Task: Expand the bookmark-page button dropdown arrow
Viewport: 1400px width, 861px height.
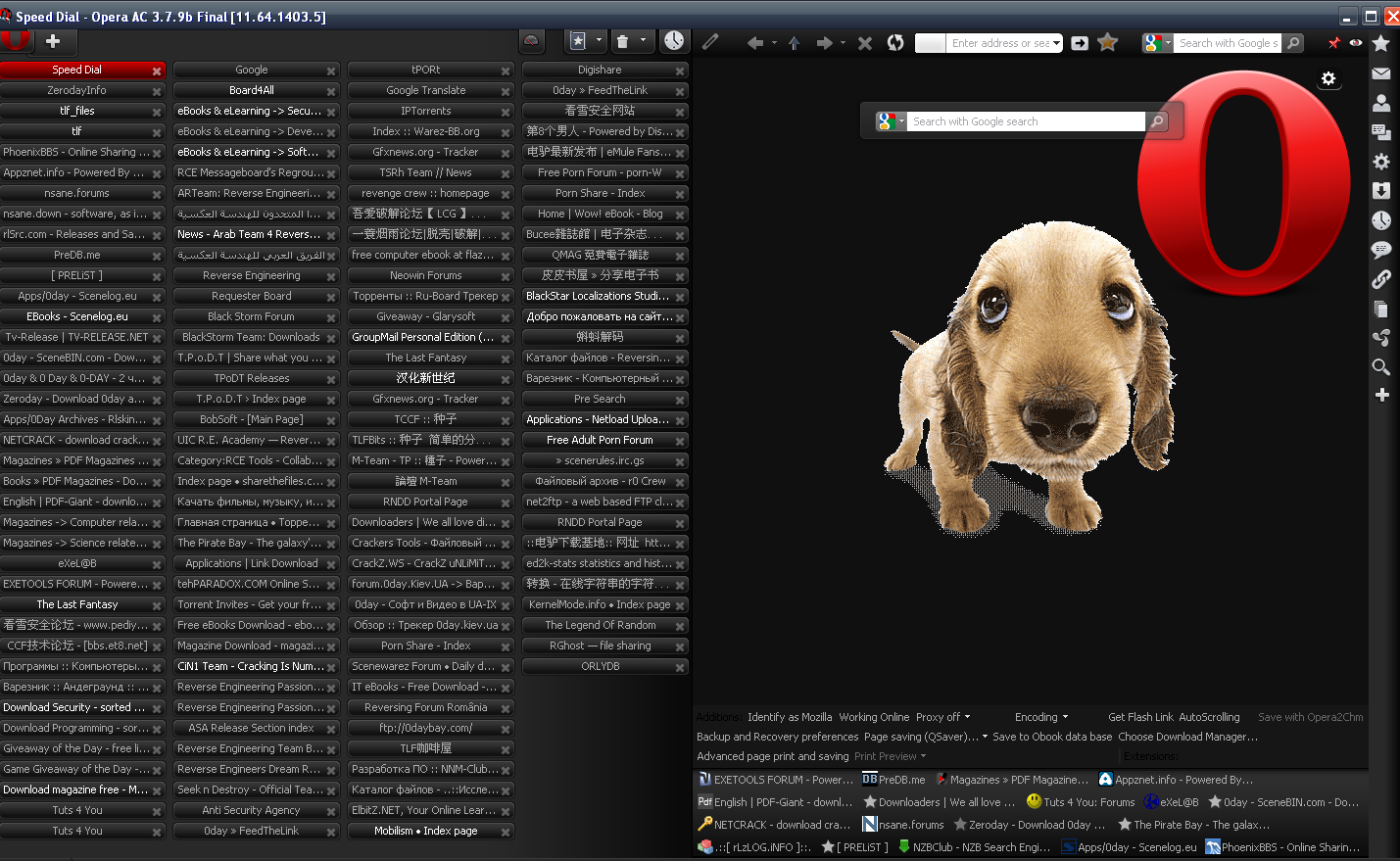Action: click(x=599, y=41)
